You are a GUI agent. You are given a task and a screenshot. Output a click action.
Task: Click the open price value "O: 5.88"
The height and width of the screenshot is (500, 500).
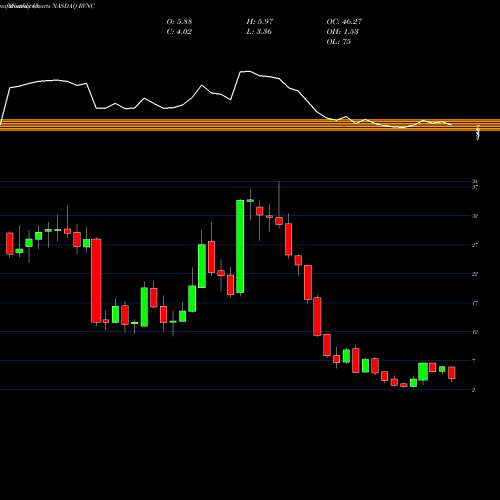click(179, 22)
